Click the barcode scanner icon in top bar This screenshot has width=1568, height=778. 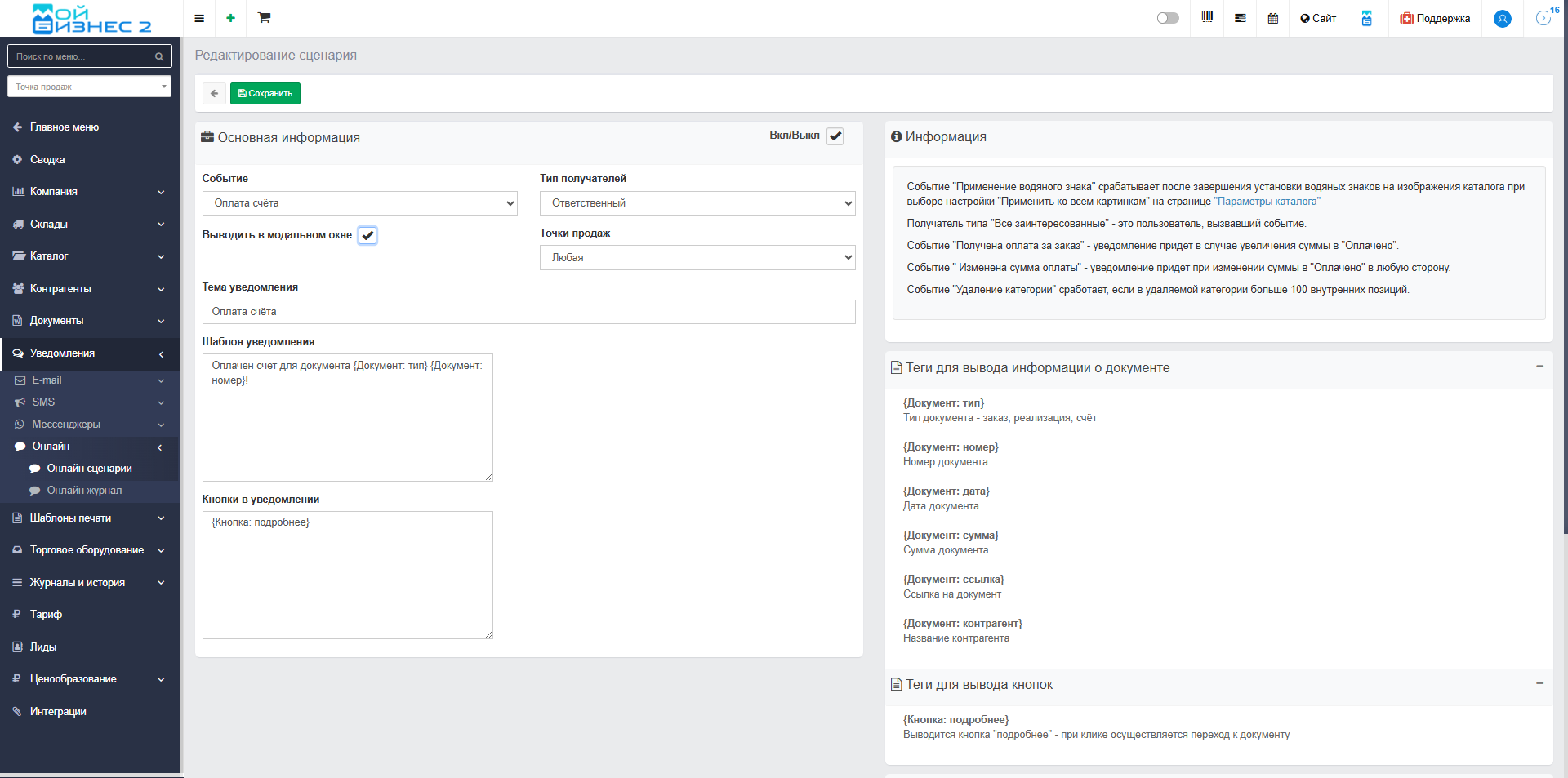coord(1207,18)
